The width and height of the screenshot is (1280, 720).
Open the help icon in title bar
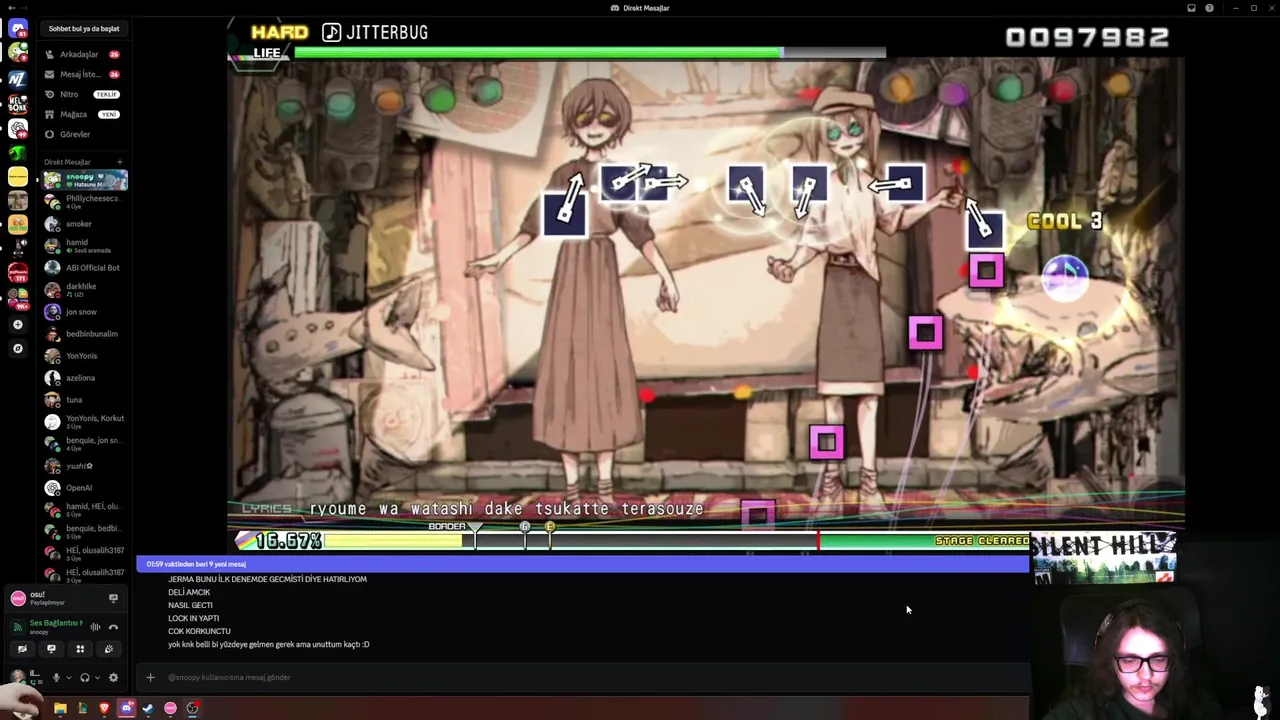coord(1210,8)
